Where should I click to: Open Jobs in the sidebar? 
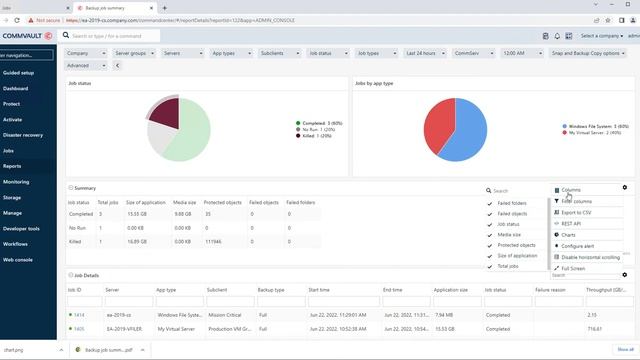pyautogui.click(x=8, y=151)
